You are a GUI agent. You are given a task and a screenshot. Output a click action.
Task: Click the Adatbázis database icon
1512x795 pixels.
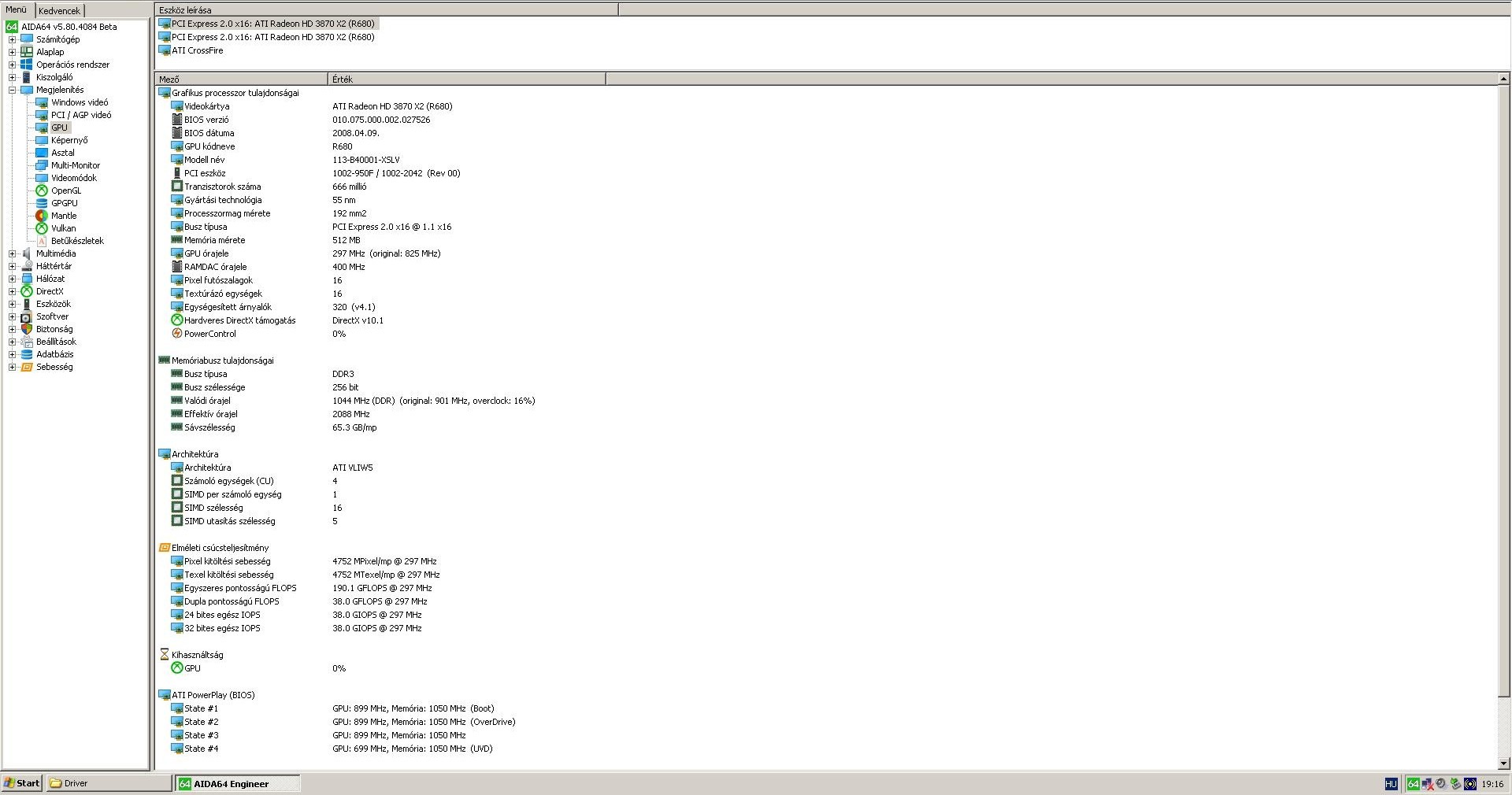pyautogui.click(x=27, y=354)
